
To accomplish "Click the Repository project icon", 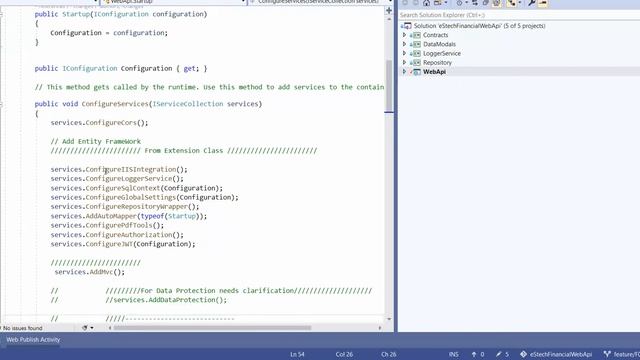I will (416, 62).
